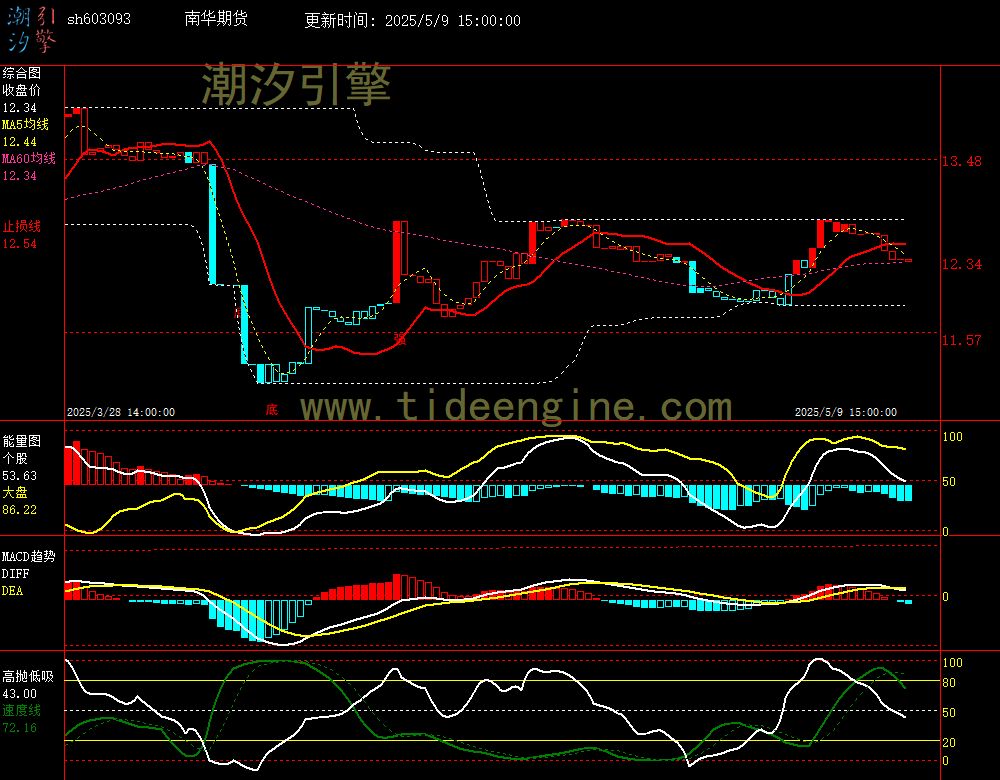The height and width of the screenshot is (780, 1000).
Task: Click the 大盘 energy value 86.22
Action: [20, 510]
